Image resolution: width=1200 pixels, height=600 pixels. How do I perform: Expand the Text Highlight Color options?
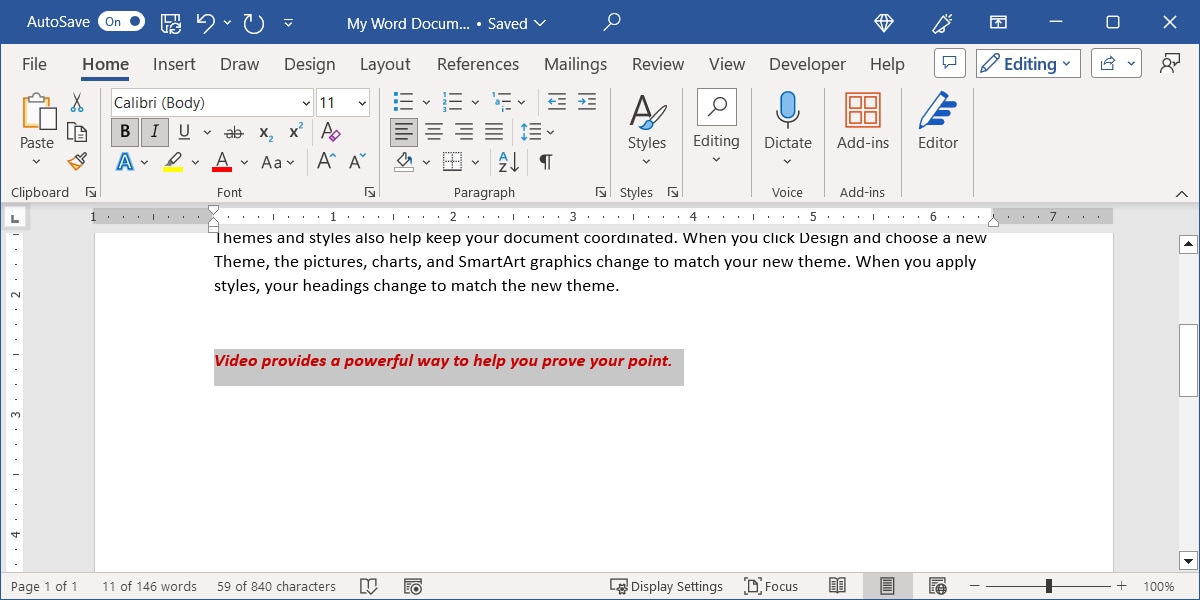[x=195, y=161]
